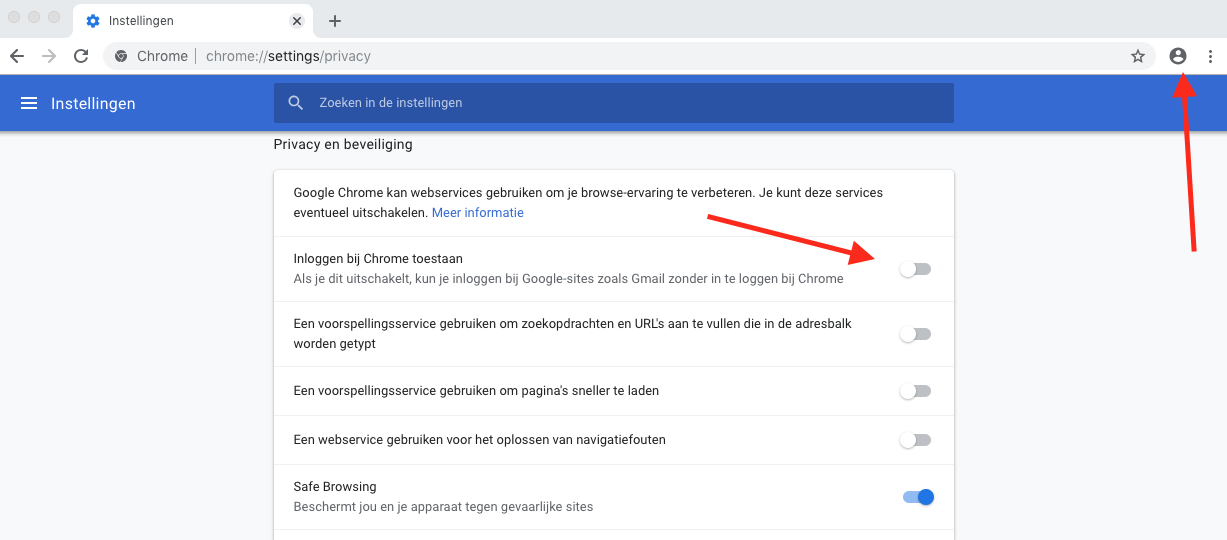Open a new tab with plus button
This screenshot has height=540, width=1227.
click(x=335, y=21)
